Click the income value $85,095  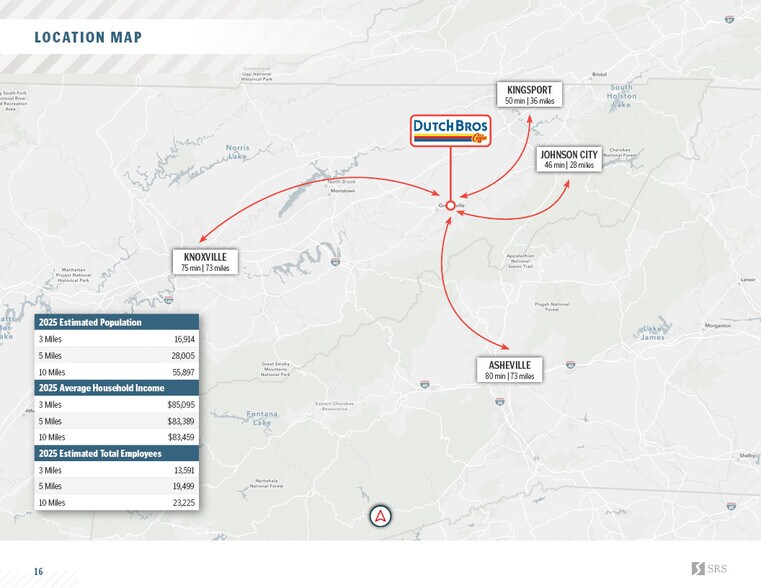pos(181,405)
